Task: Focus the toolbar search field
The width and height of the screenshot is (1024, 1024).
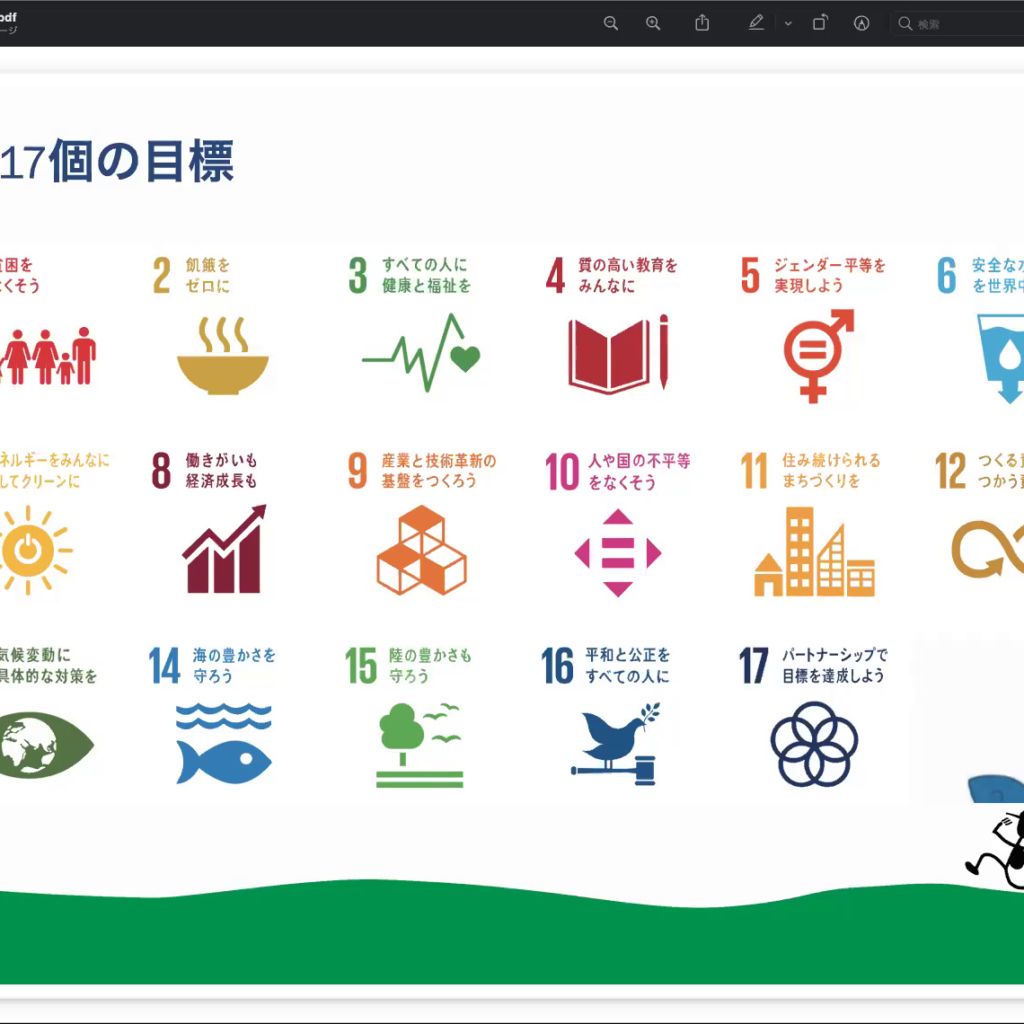Action: pyautogui.click(x=957, y=24)
